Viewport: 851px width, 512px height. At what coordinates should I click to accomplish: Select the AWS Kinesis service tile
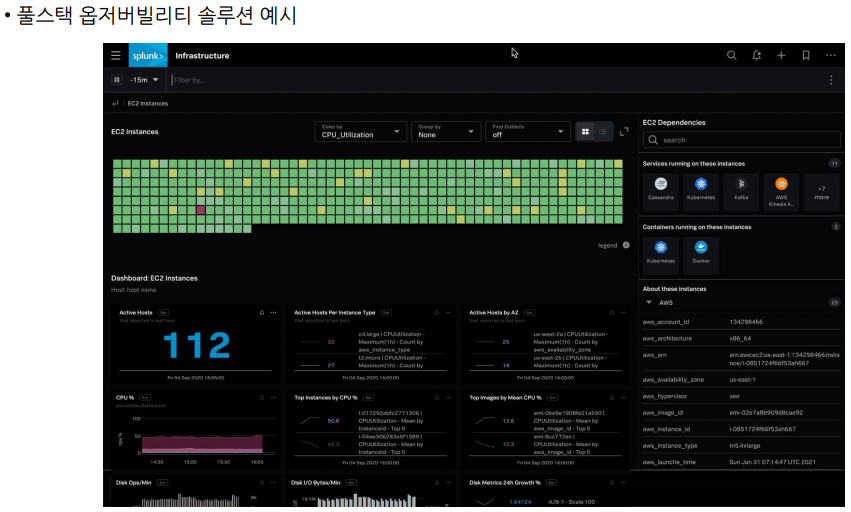(781, 191)
